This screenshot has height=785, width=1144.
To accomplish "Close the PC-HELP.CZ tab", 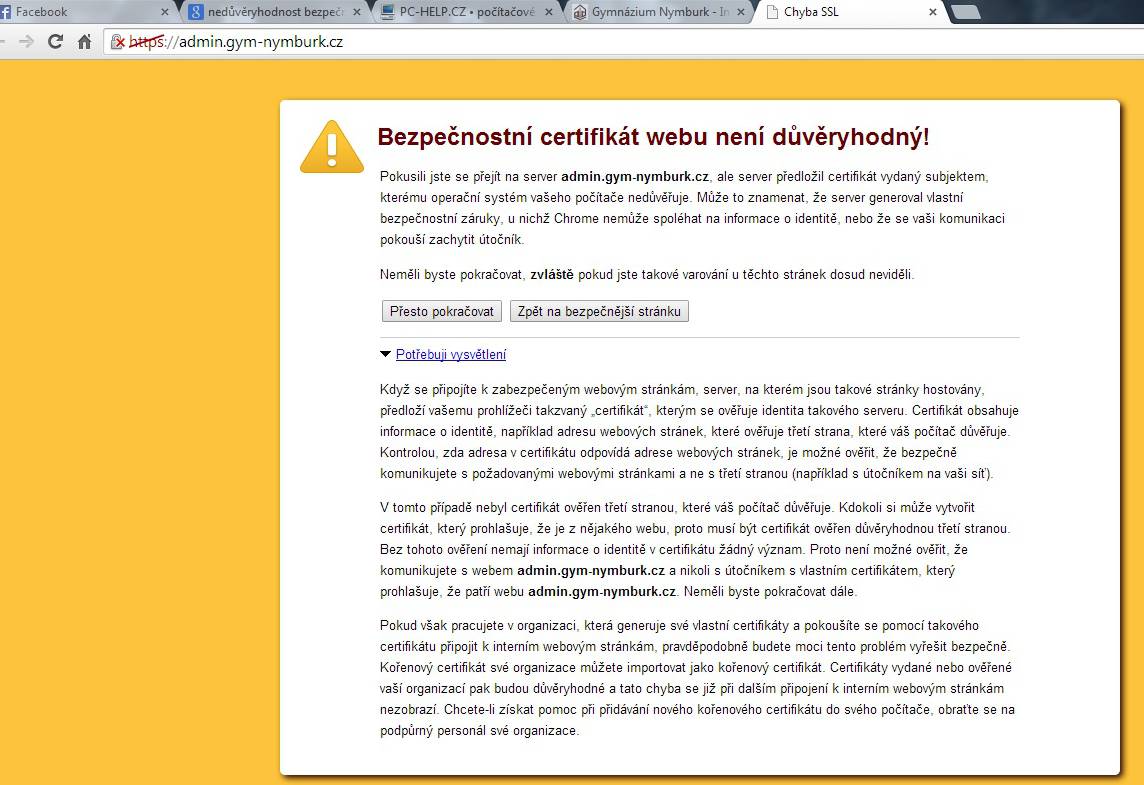I will [549, 12].
